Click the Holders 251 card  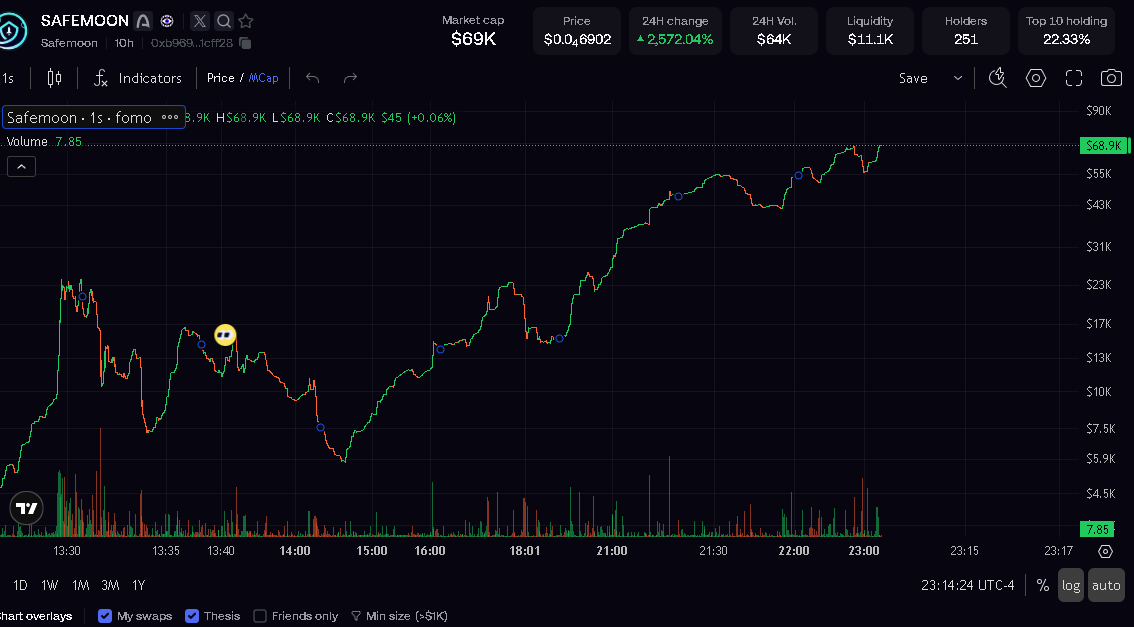966,31
